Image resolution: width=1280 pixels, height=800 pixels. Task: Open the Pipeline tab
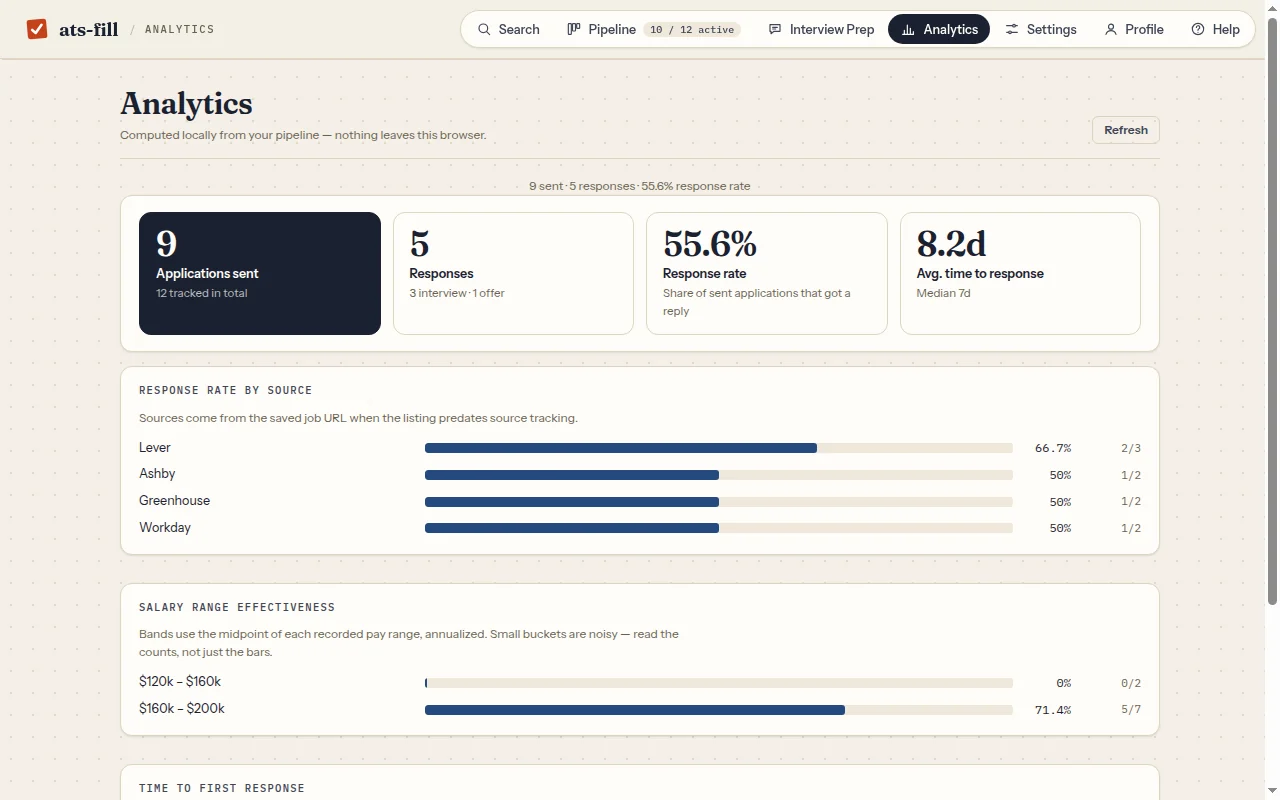click(x=653, y=29)
